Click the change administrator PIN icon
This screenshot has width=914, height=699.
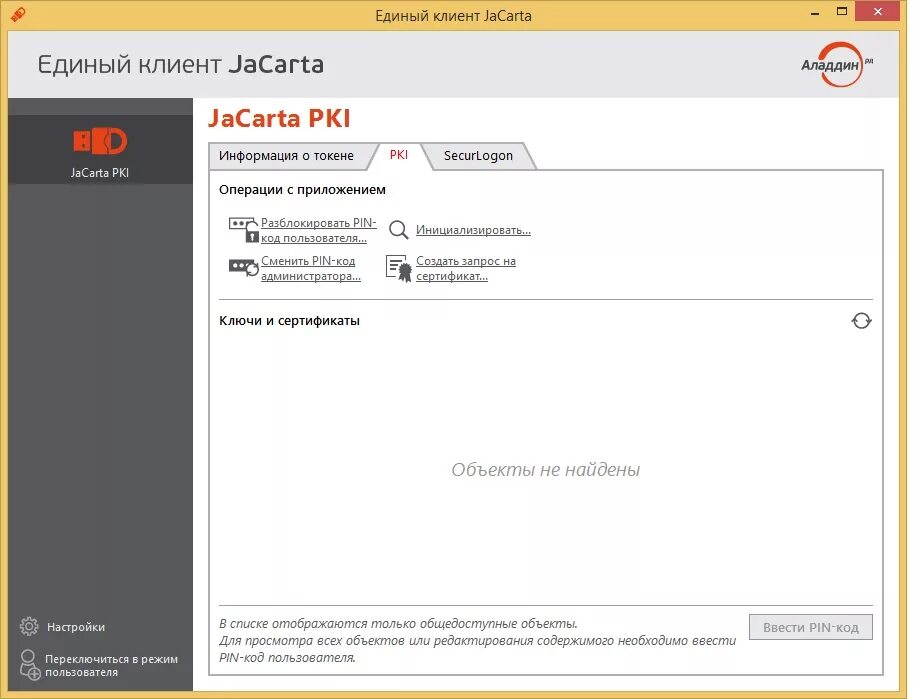(243, 268)
